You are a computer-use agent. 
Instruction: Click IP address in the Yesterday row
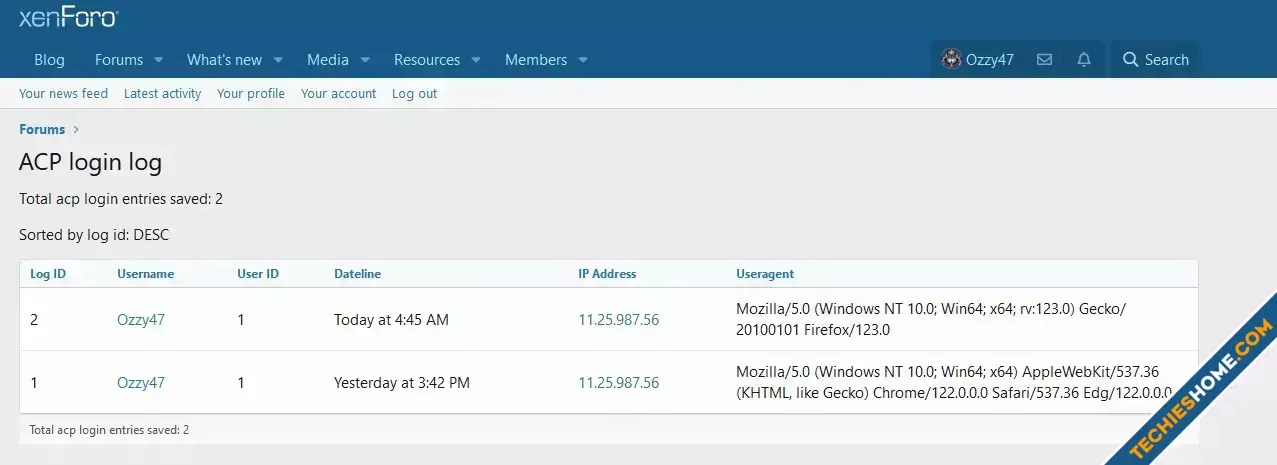[x=618, y=382]
